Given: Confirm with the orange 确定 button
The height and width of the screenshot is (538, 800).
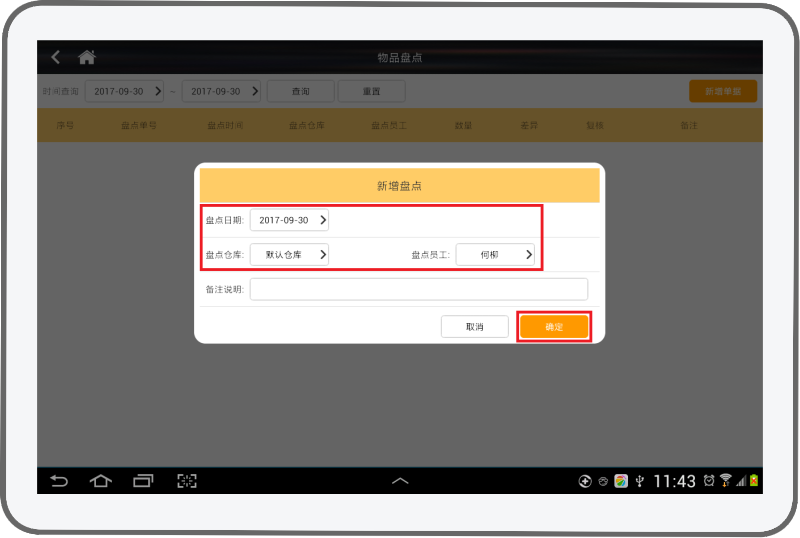Looking at the screenshot, I should point(554,327).
